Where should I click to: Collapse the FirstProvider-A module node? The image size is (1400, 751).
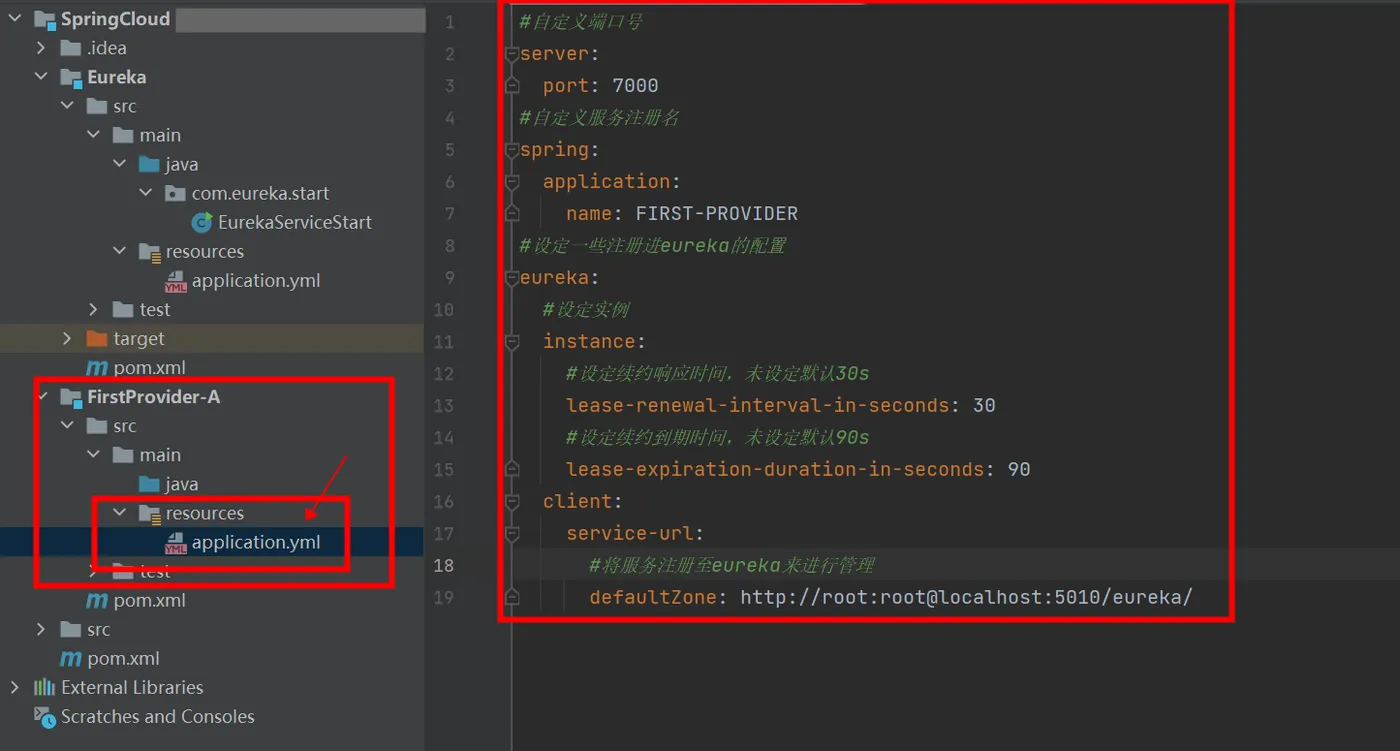tap(41, 397)
